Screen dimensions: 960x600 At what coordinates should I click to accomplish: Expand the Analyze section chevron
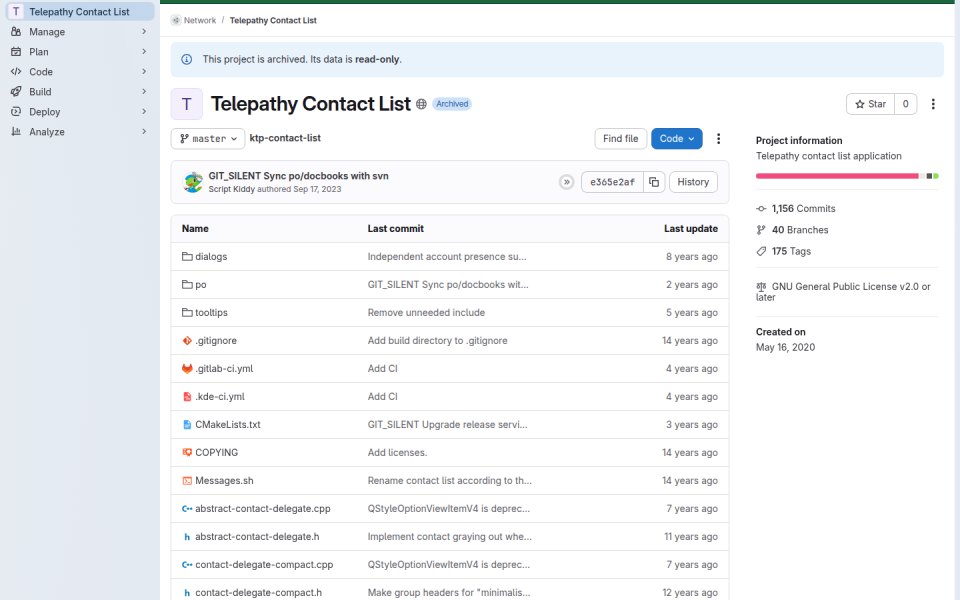[144, 132]
